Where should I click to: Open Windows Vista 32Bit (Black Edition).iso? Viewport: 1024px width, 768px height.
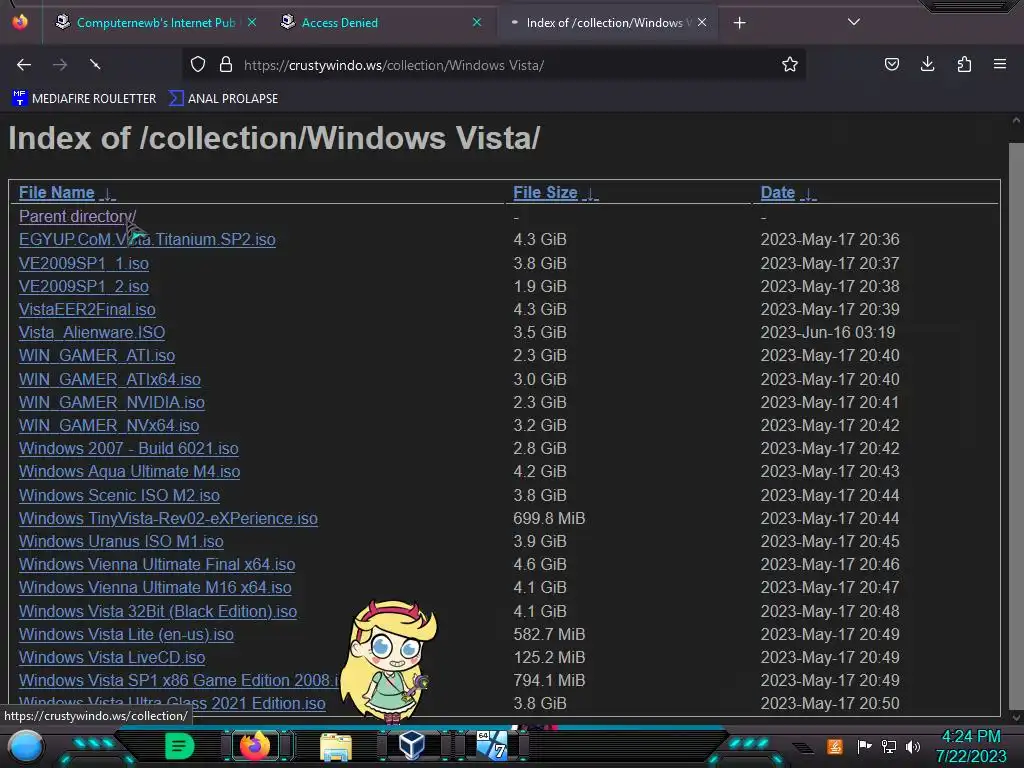point(157,611)
